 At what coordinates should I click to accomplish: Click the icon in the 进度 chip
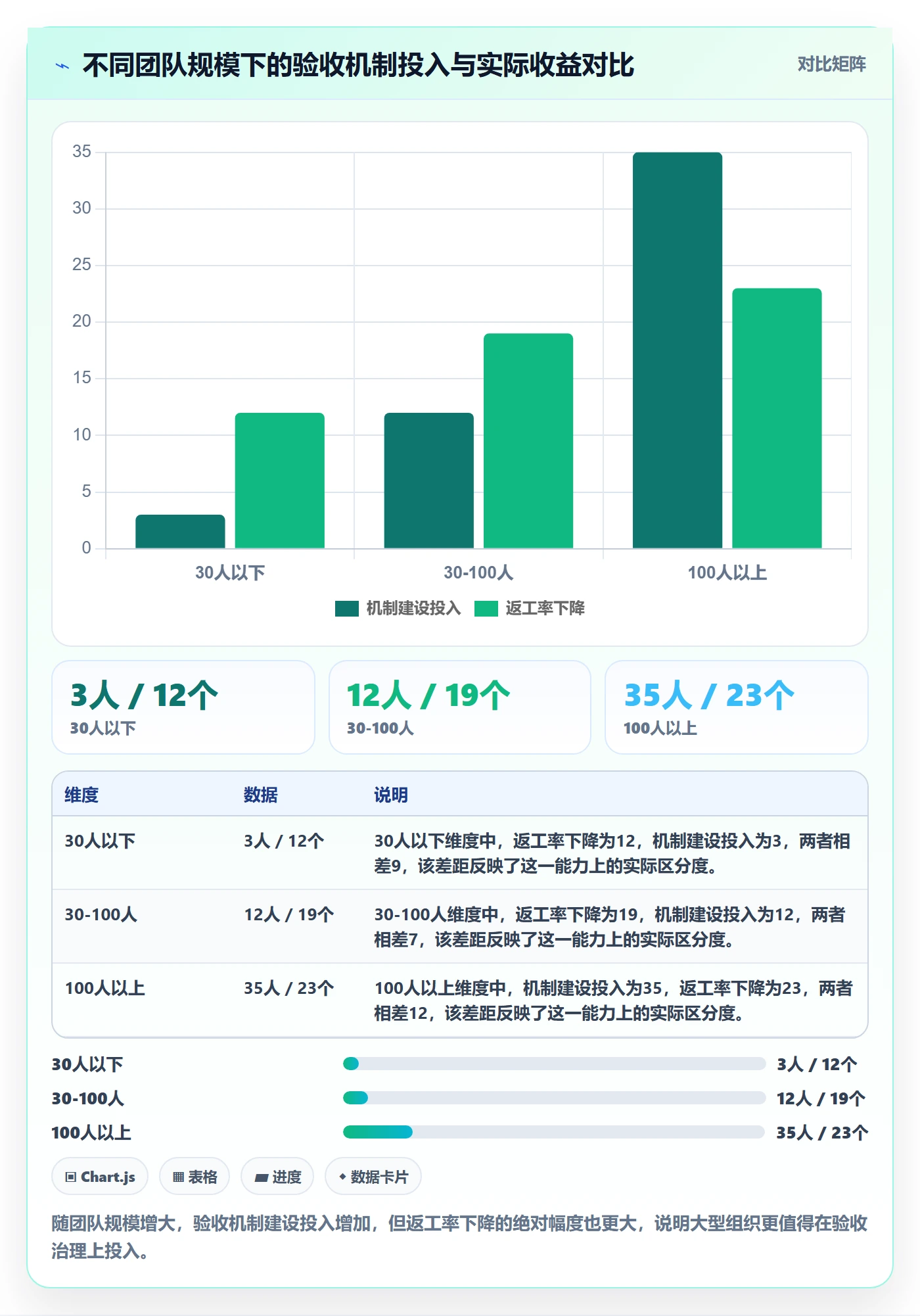click(262, 1178)
